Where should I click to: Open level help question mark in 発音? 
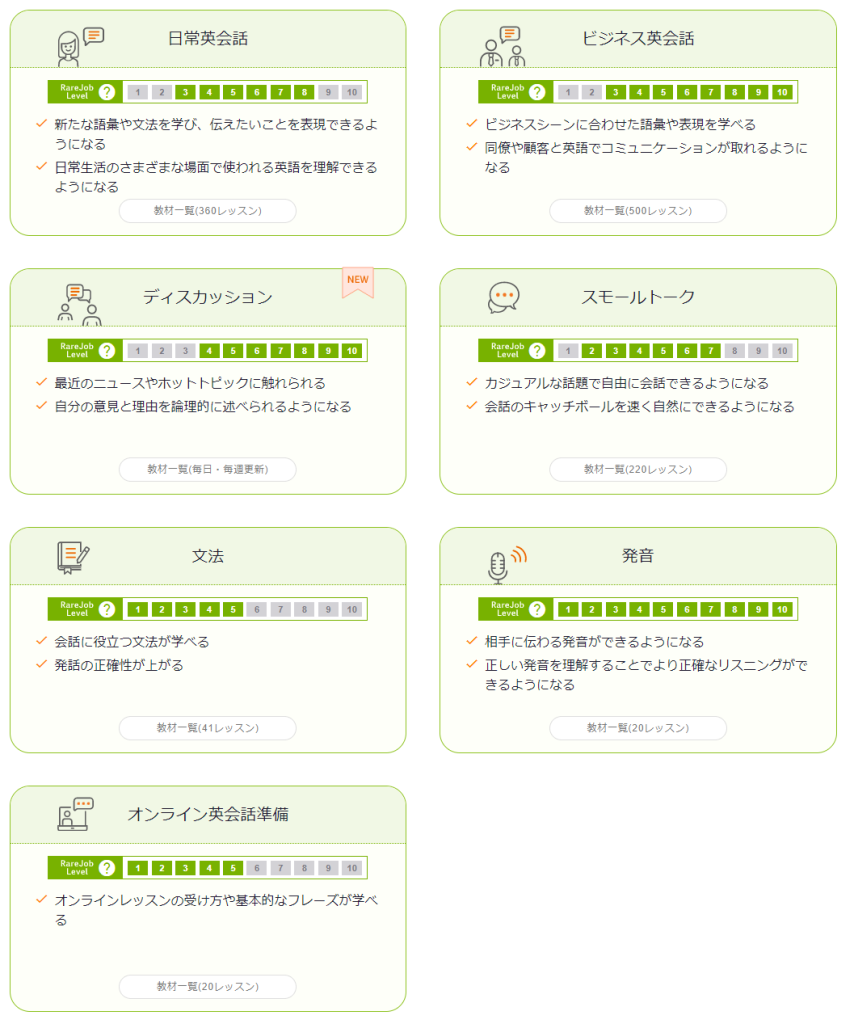pos(537,609)
